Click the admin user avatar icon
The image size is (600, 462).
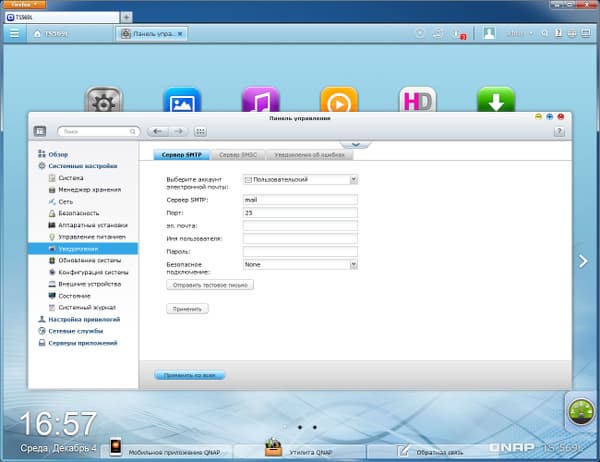click(489, 33)
